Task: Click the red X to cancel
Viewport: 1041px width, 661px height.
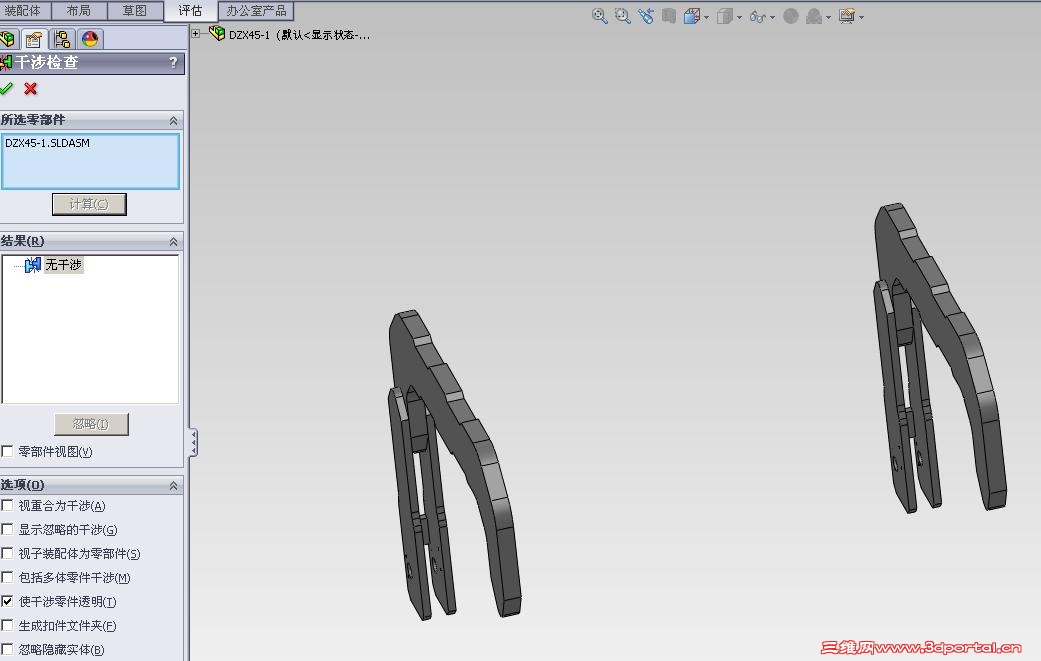Action: [31, 88]
